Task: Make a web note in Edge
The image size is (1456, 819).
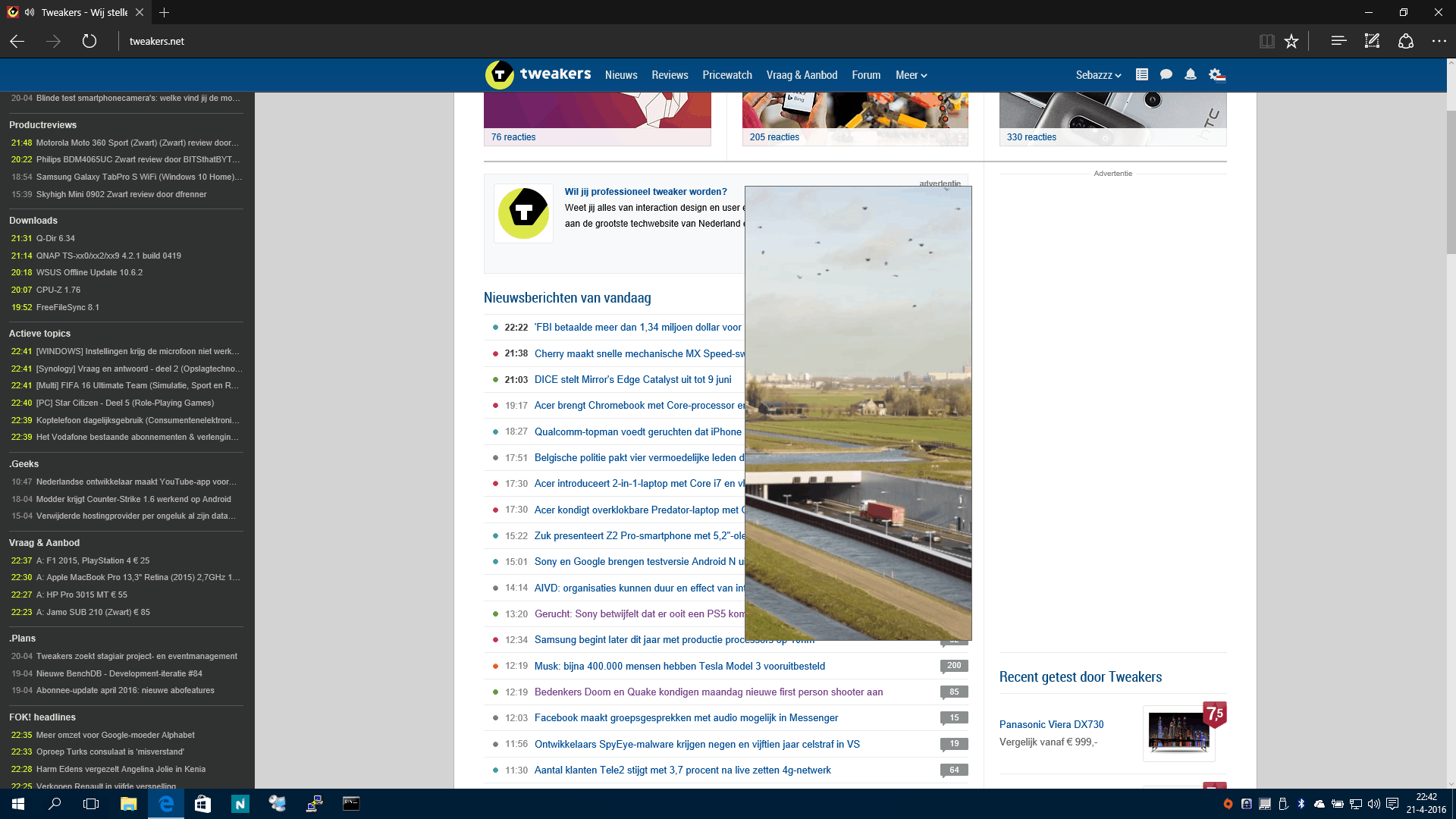Action: (x=1372, y=41)
